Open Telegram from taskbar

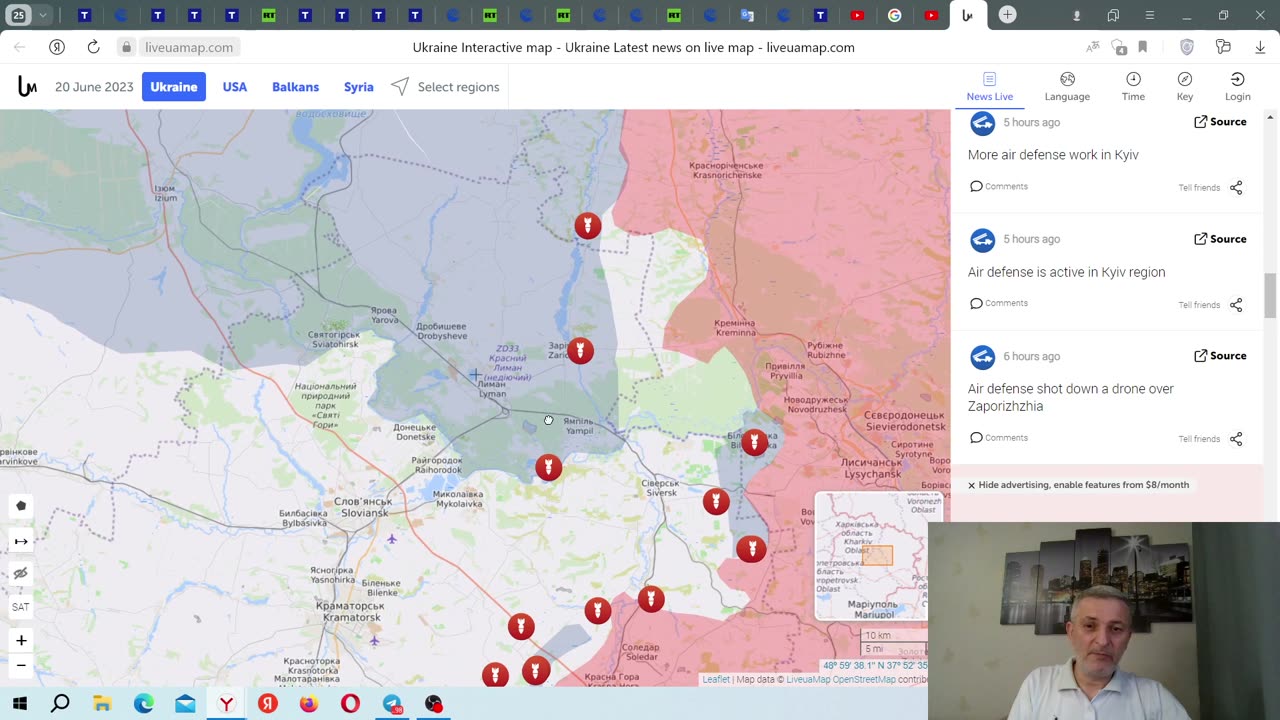392,704
